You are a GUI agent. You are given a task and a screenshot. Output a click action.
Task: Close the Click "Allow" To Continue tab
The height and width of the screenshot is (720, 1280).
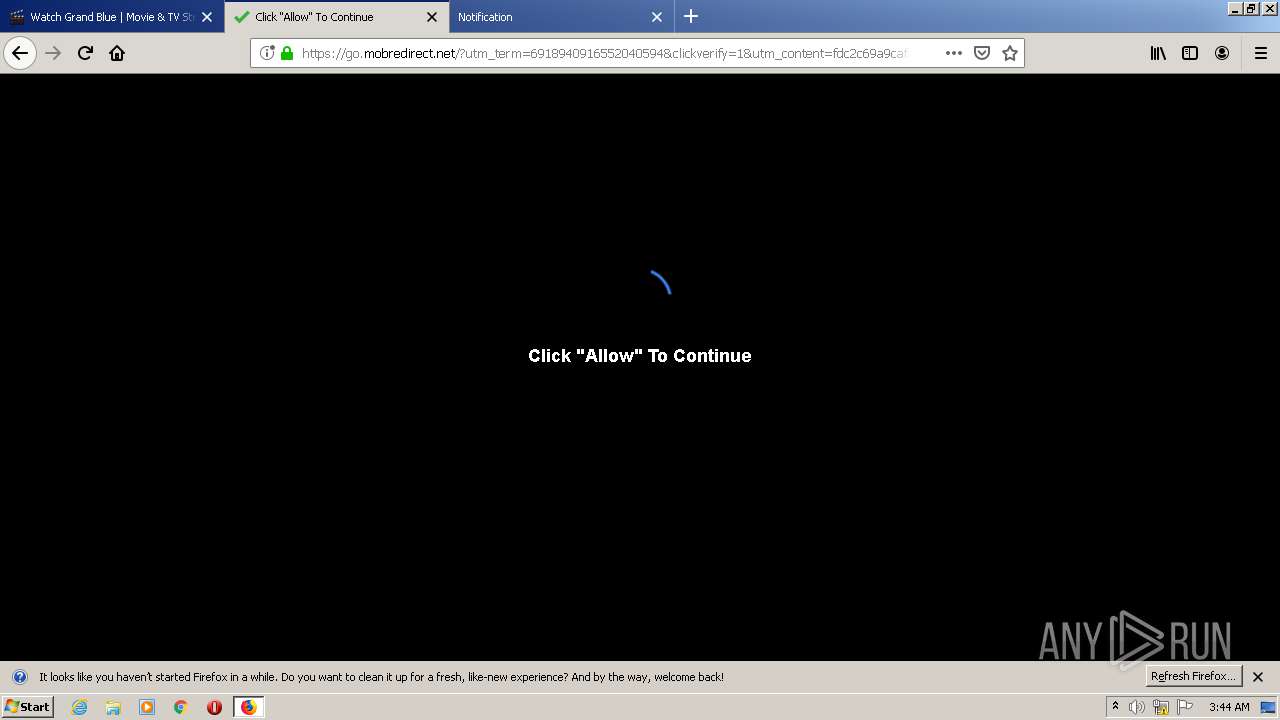[432, 17]
